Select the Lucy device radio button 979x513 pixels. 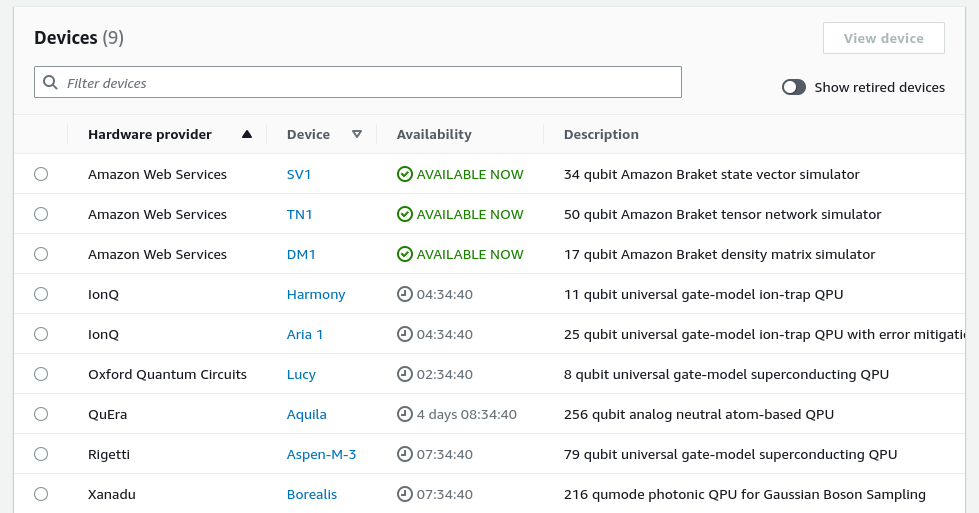[x=41, y=374]
